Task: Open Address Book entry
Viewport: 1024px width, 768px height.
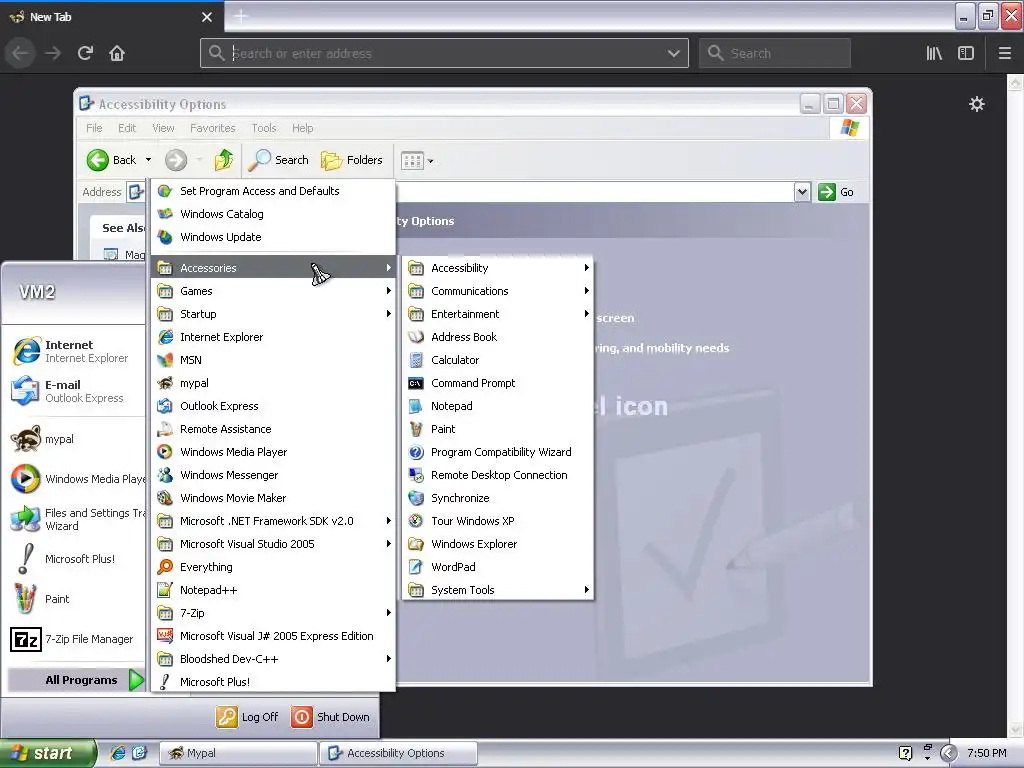Action: pos(498,337)
